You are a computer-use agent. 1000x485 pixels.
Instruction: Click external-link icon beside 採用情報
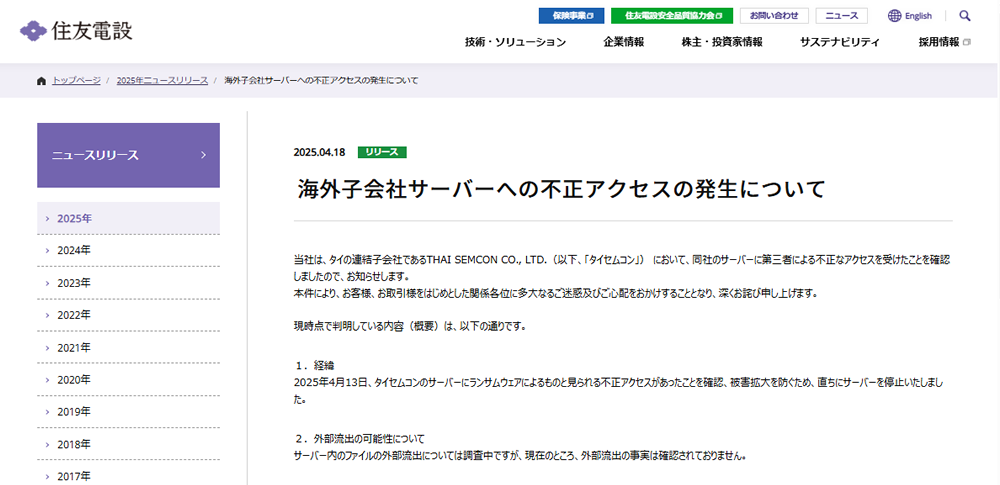pos(966,42)
